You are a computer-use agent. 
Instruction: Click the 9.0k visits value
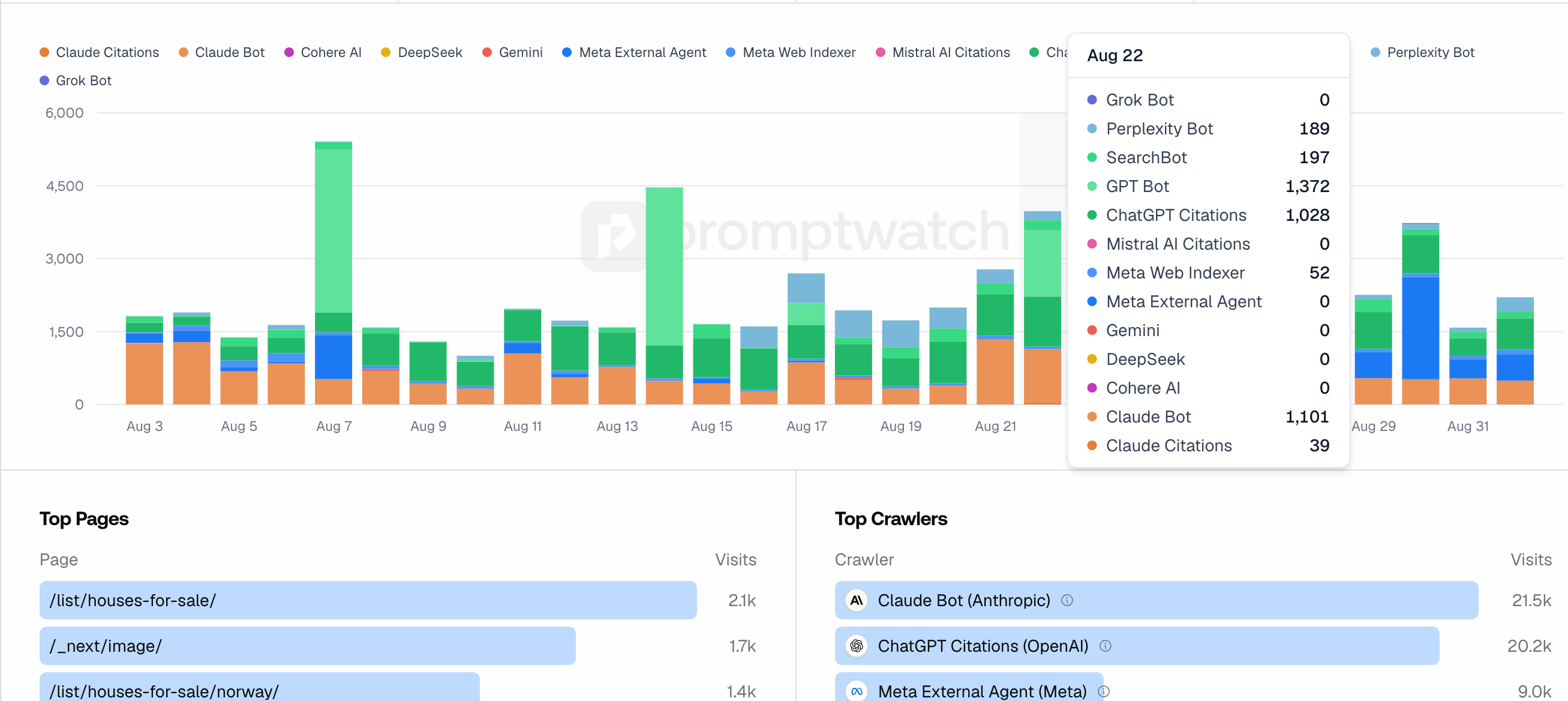pyautogui.click(x=1534, y=692)
